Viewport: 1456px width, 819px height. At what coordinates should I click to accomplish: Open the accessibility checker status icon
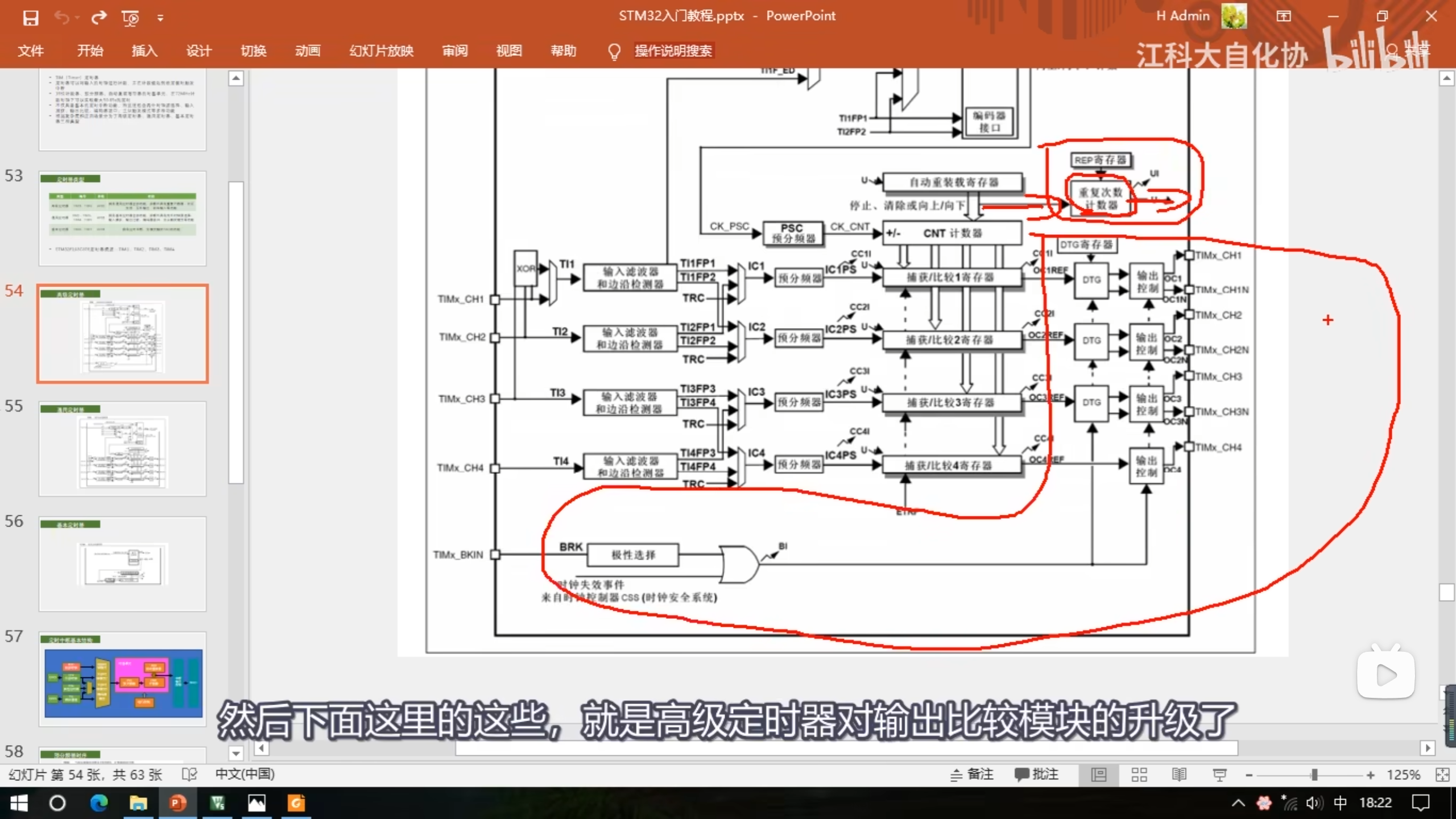189,775
